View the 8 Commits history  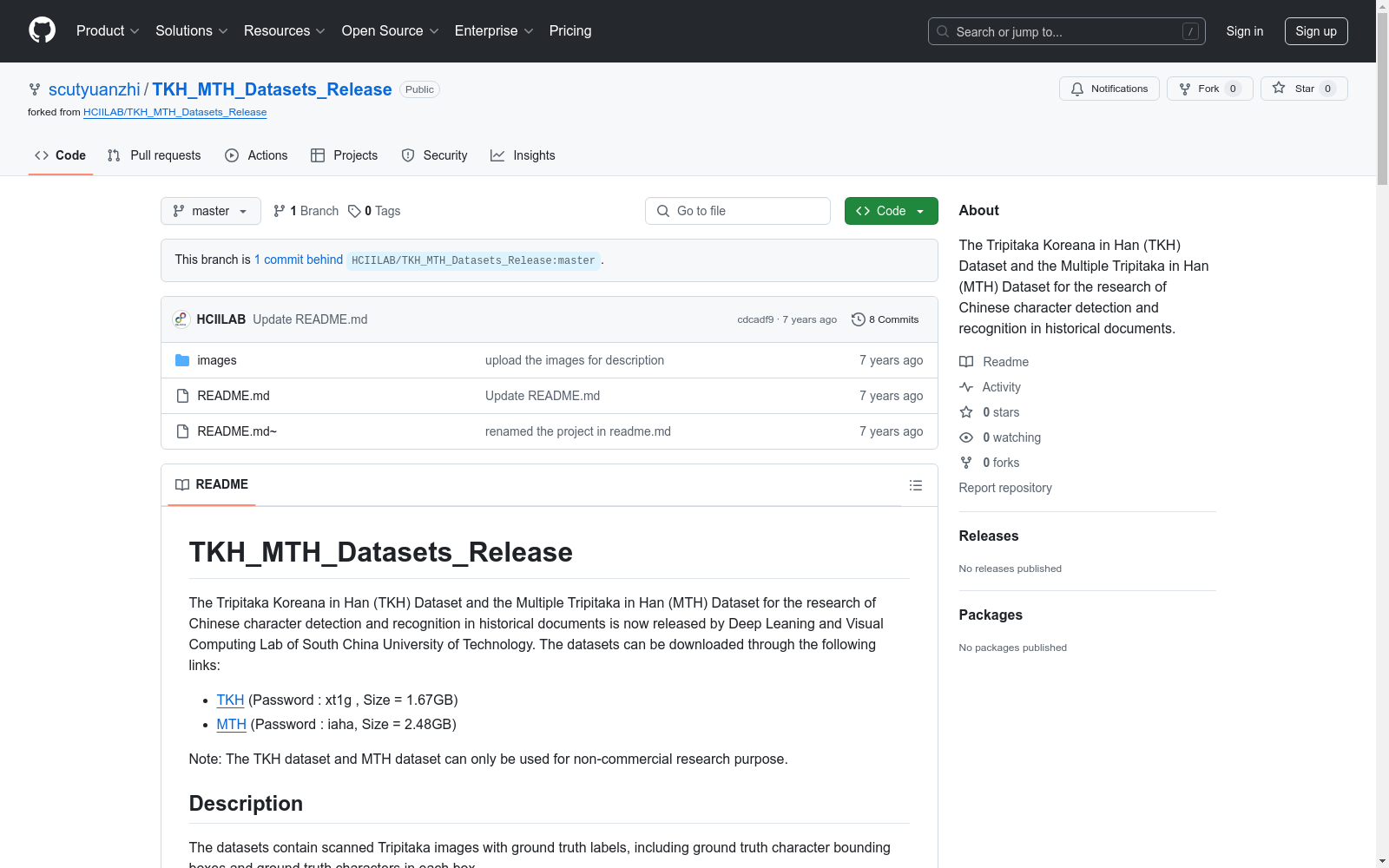pos(885,319)
